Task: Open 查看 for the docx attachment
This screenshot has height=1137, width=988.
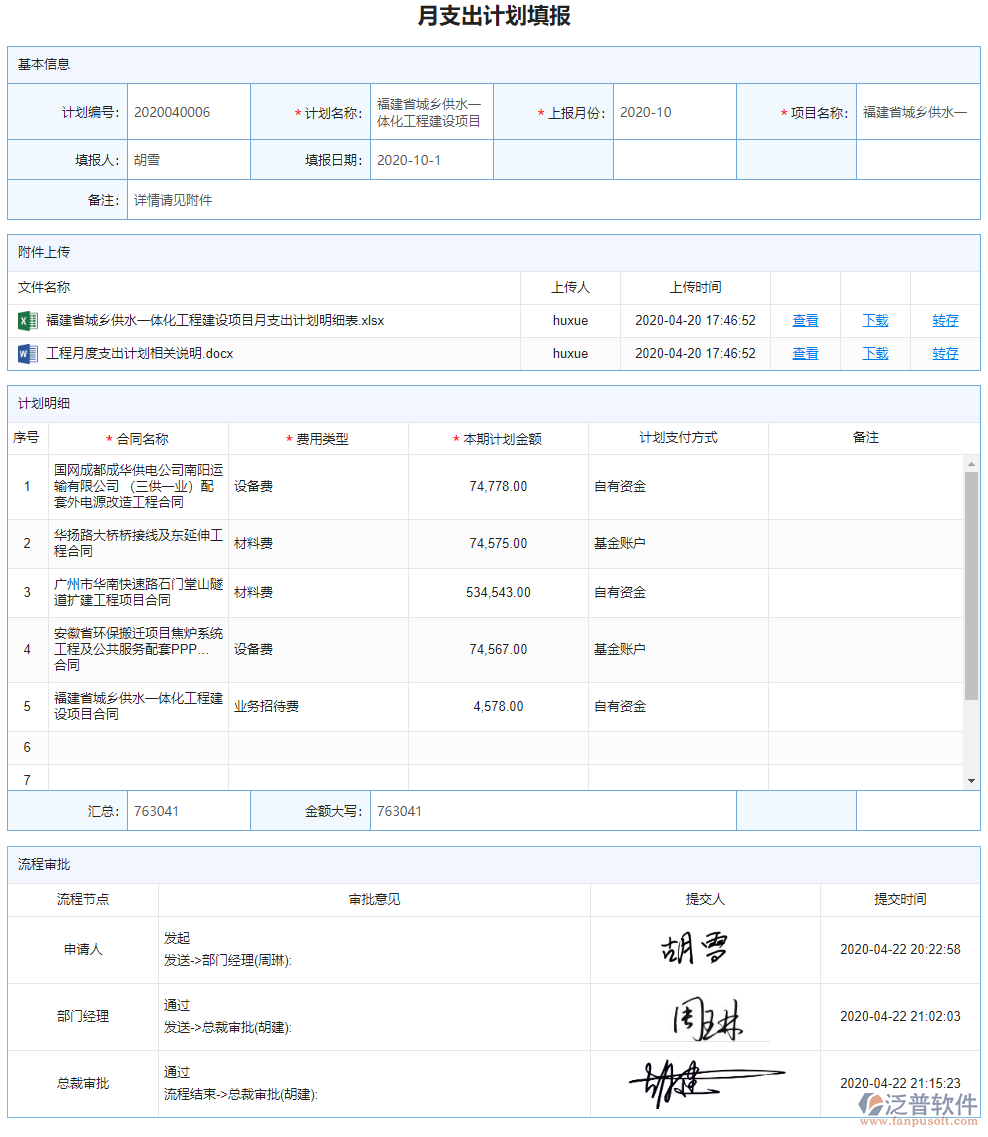Action: click(805, 352)
